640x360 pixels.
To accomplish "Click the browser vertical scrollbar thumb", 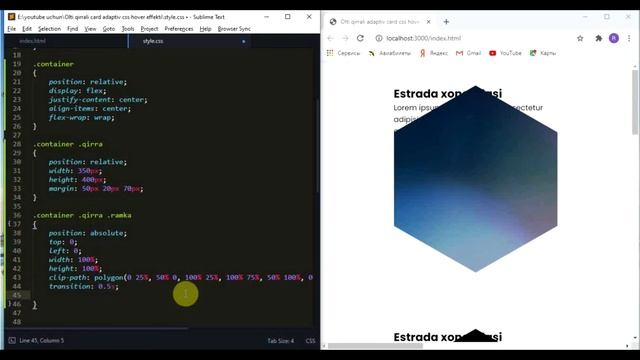I will pyautogui.click(x=635, y=102).
